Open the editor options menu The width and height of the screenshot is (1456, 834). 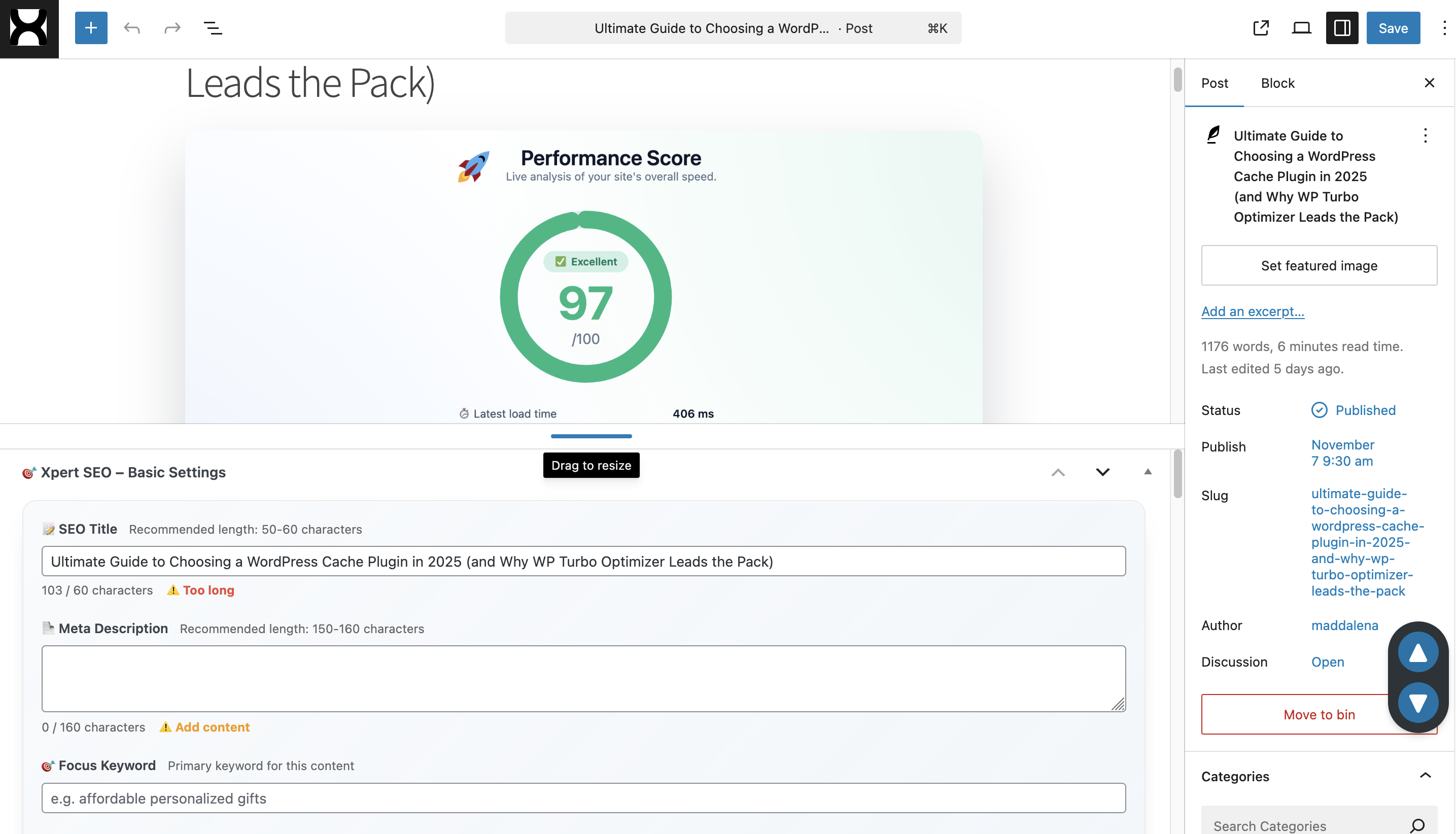[x=1444, y=28]
